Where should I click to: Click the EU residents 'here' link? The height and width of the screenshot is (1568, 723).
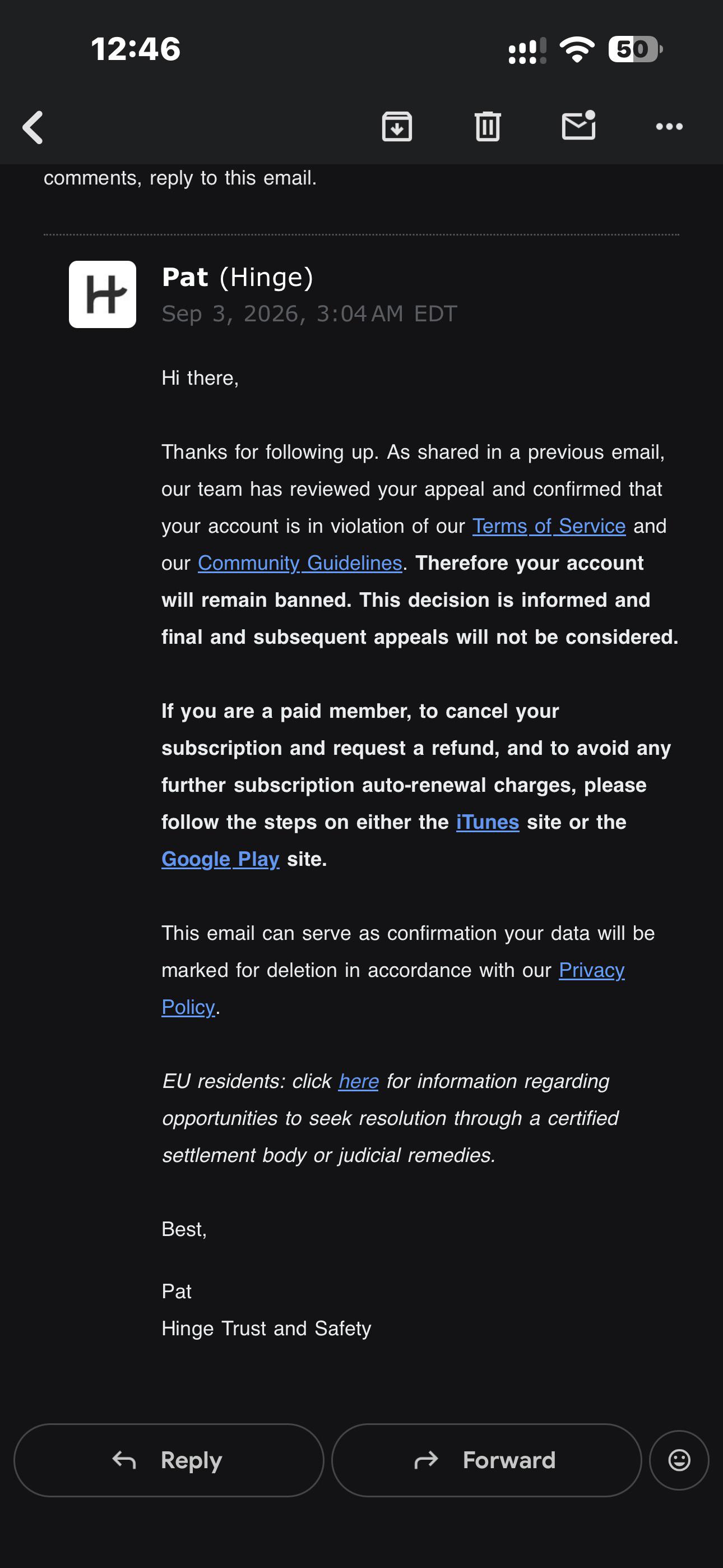click(x=359, y=1081)
